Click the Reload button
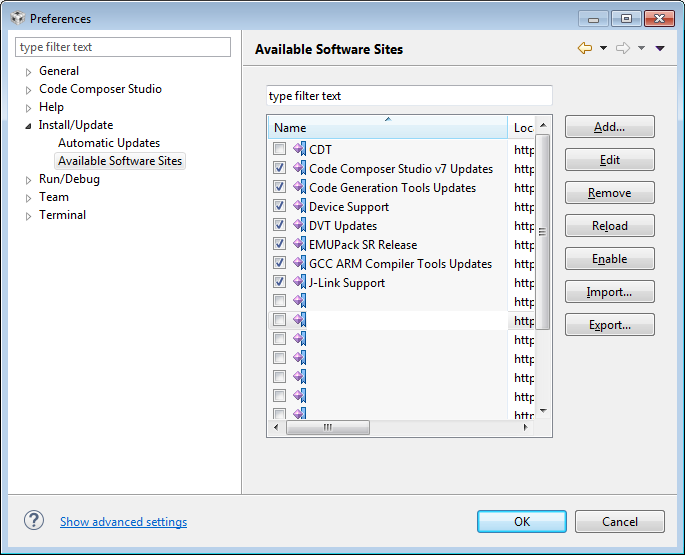Image resolution: width=685 pixels, height=555 pixels. 609,225
